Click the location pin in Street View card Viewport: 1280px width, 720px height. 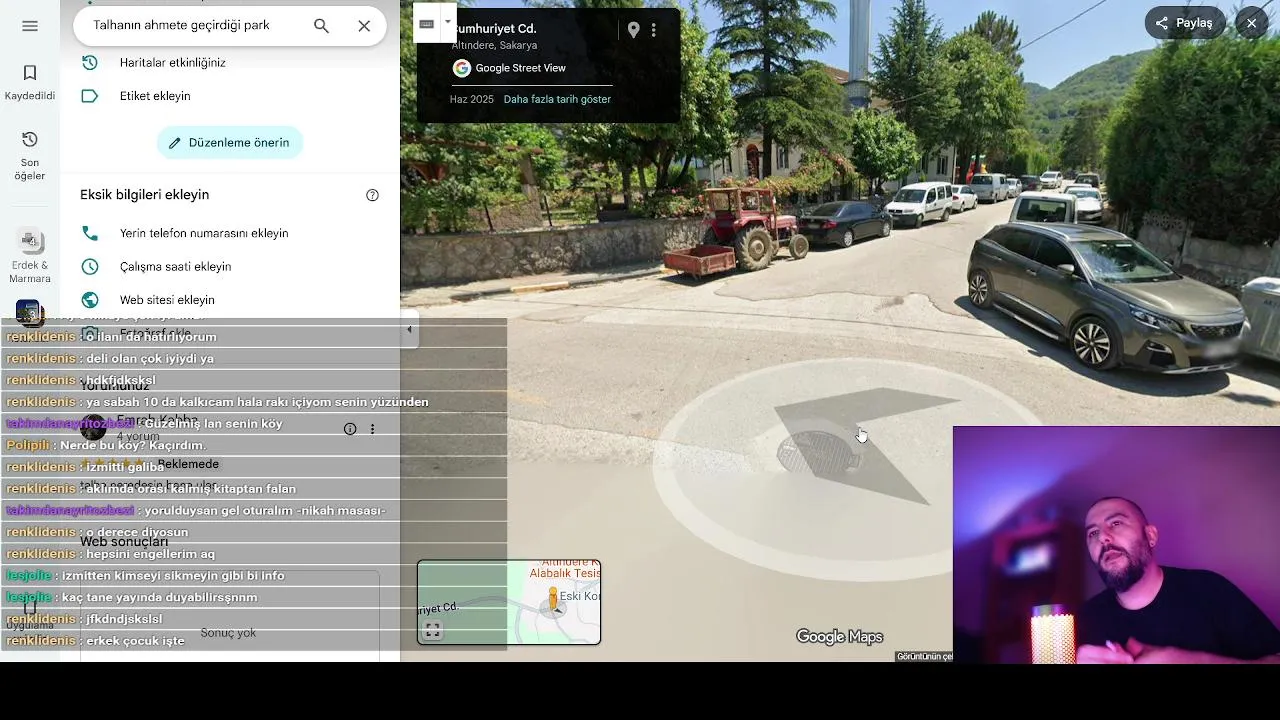tap(633, 30)
